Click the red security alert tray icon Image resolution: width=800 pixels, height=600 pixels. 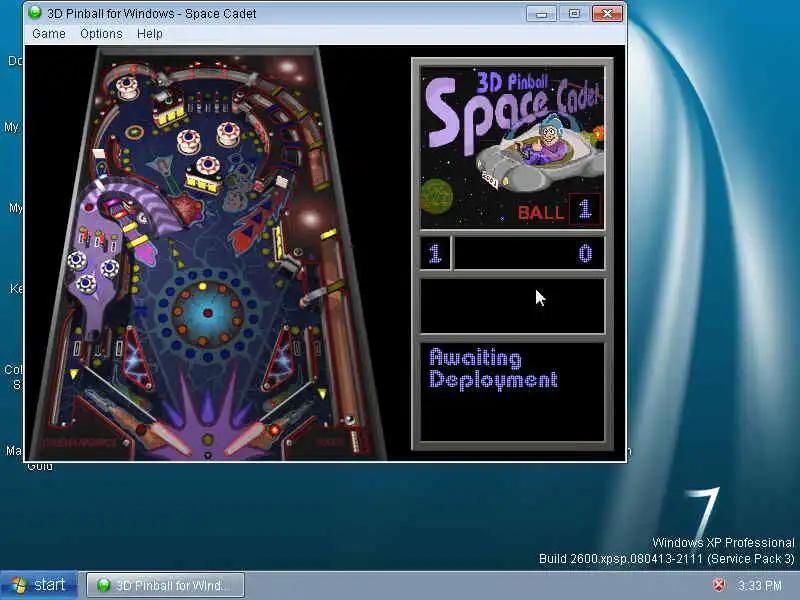click(718, 585)
